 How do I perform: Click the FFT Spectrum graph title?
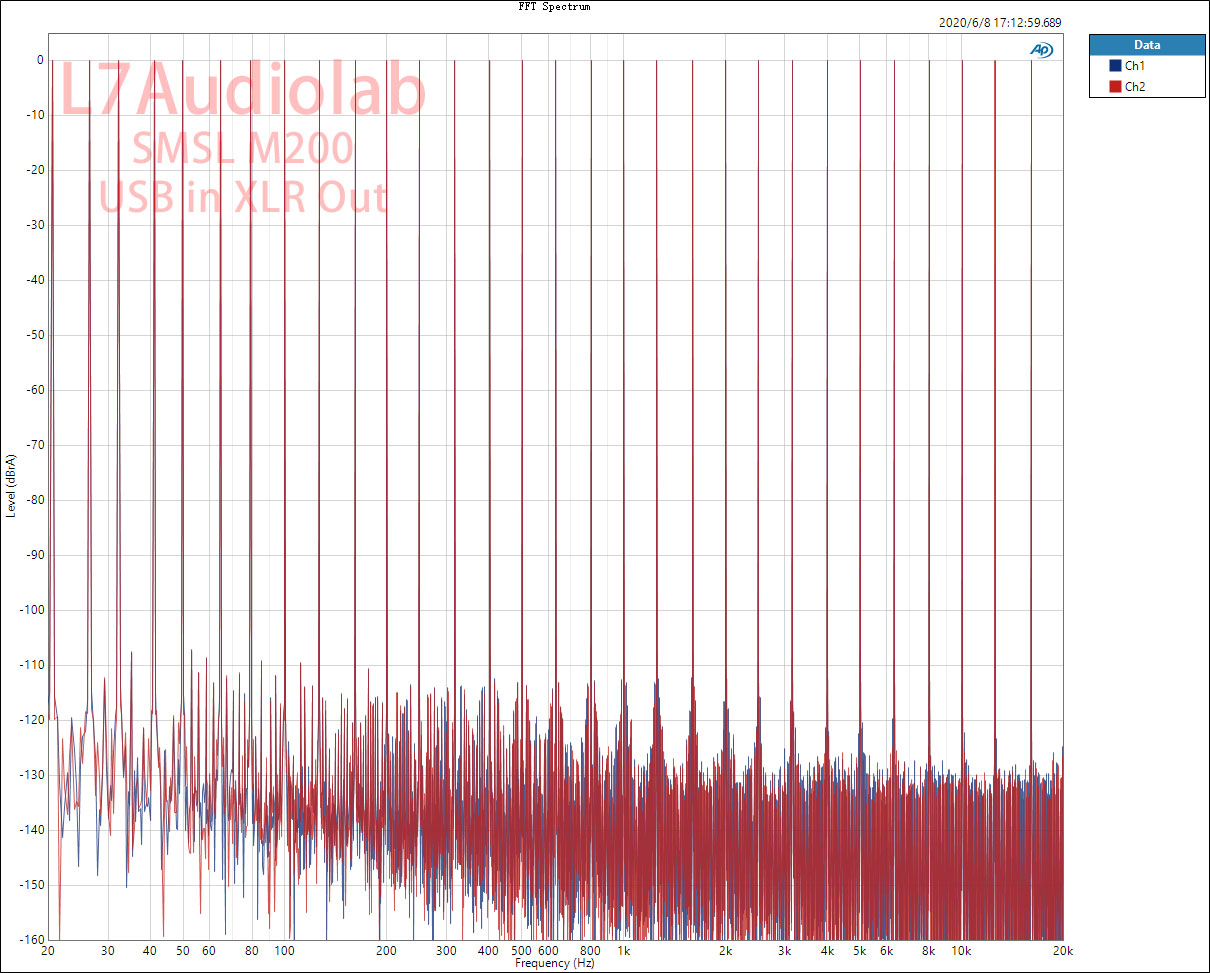click(x=554, y=7)
